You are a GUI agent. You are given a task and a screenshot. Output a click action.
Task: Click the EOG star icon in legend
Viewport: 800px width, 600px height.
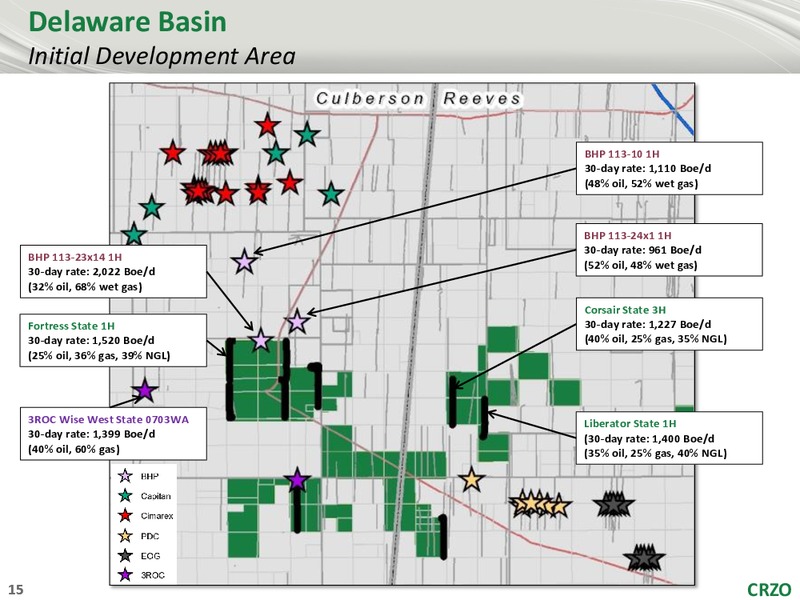point(125,556)
